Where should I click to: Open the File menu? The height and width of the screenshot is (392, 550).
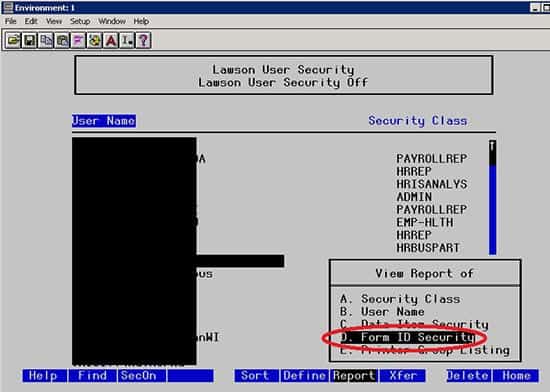click(x=11, y=21)
